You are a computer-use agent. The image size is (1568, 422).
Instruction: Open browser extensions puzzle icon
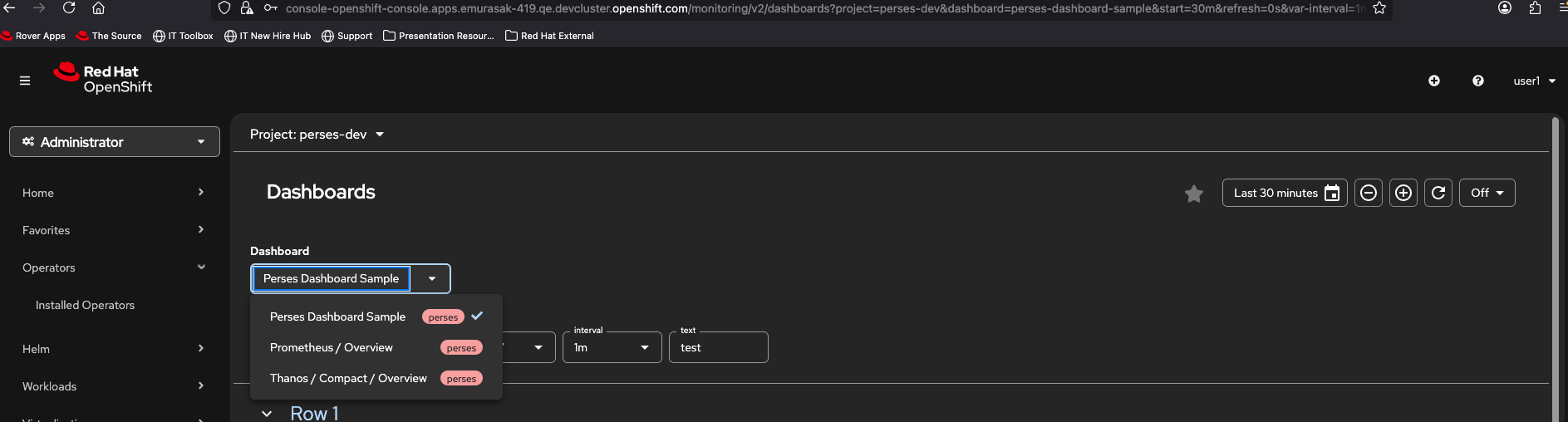pos(1535,8)
